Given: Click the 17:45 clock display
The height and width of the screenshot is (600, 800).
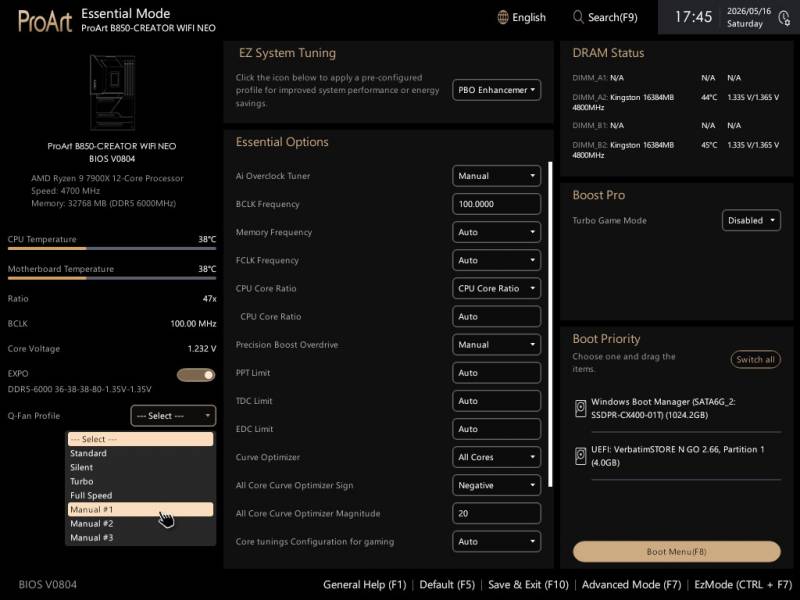Looking at the screenshot, I should click(693, 17).
